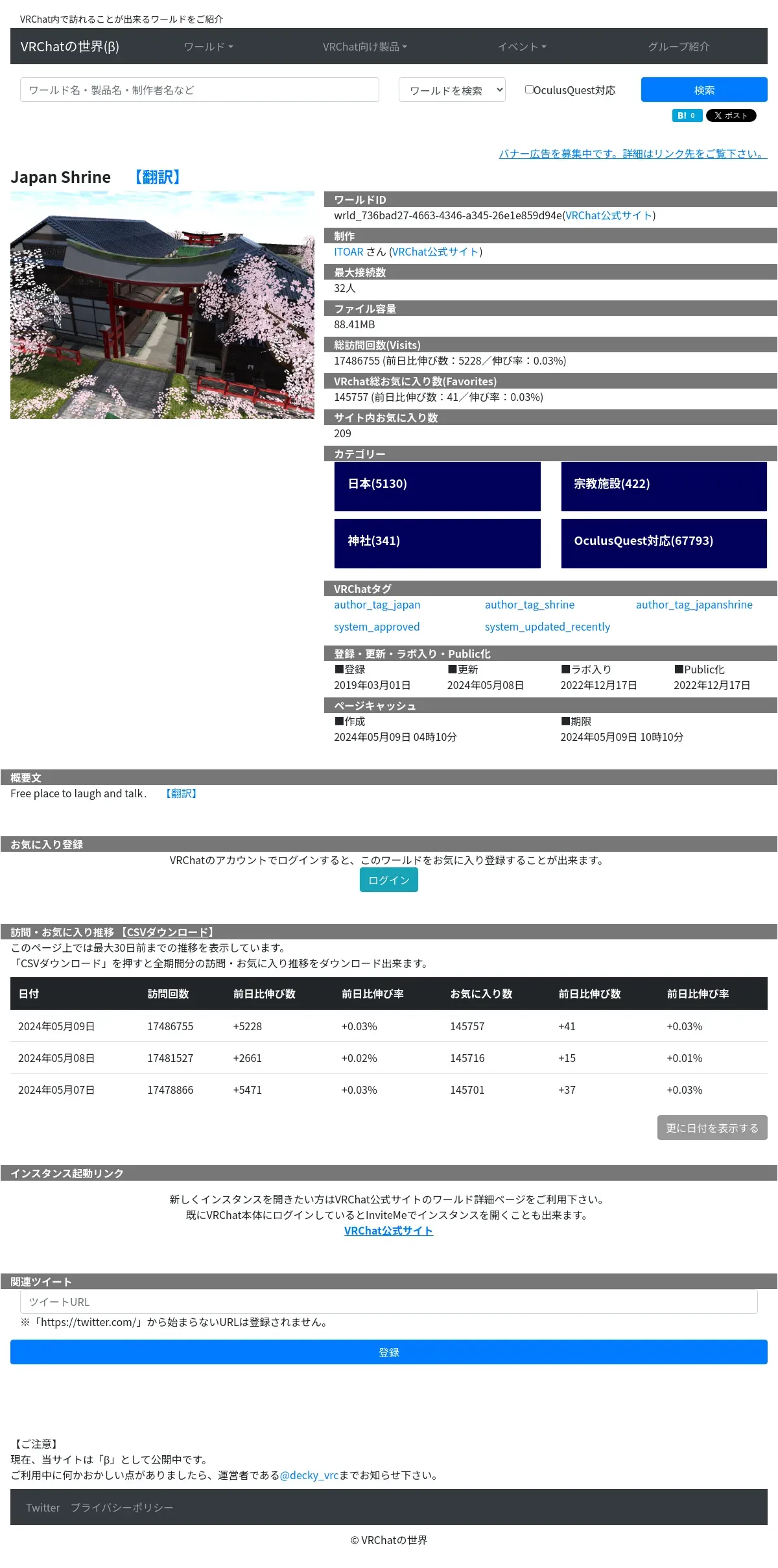The height and width of the screenshot is (1568, 778).
Task: Open the system_updated_recently tag
Action: click(x=547, y=627)
